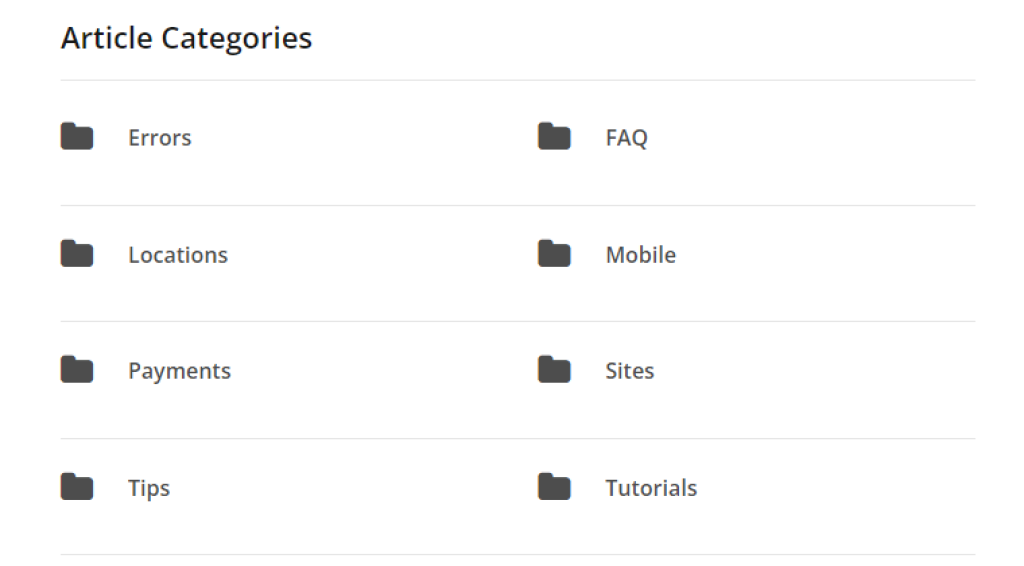Open the FAQ category link

pos(626,138)
